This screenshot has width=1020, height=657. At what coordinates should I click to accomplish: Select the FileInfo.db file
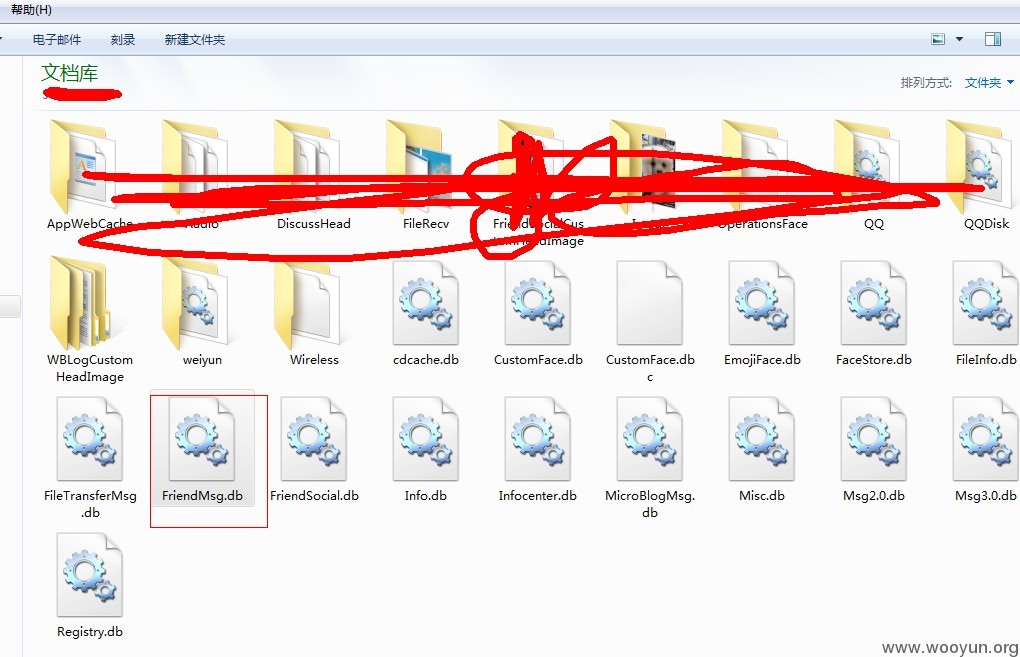point(986,314)
